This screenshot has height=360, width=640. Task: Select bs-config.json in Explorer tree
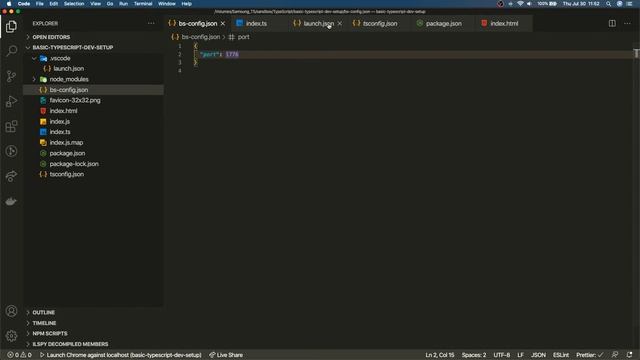(x=69, y=90)
